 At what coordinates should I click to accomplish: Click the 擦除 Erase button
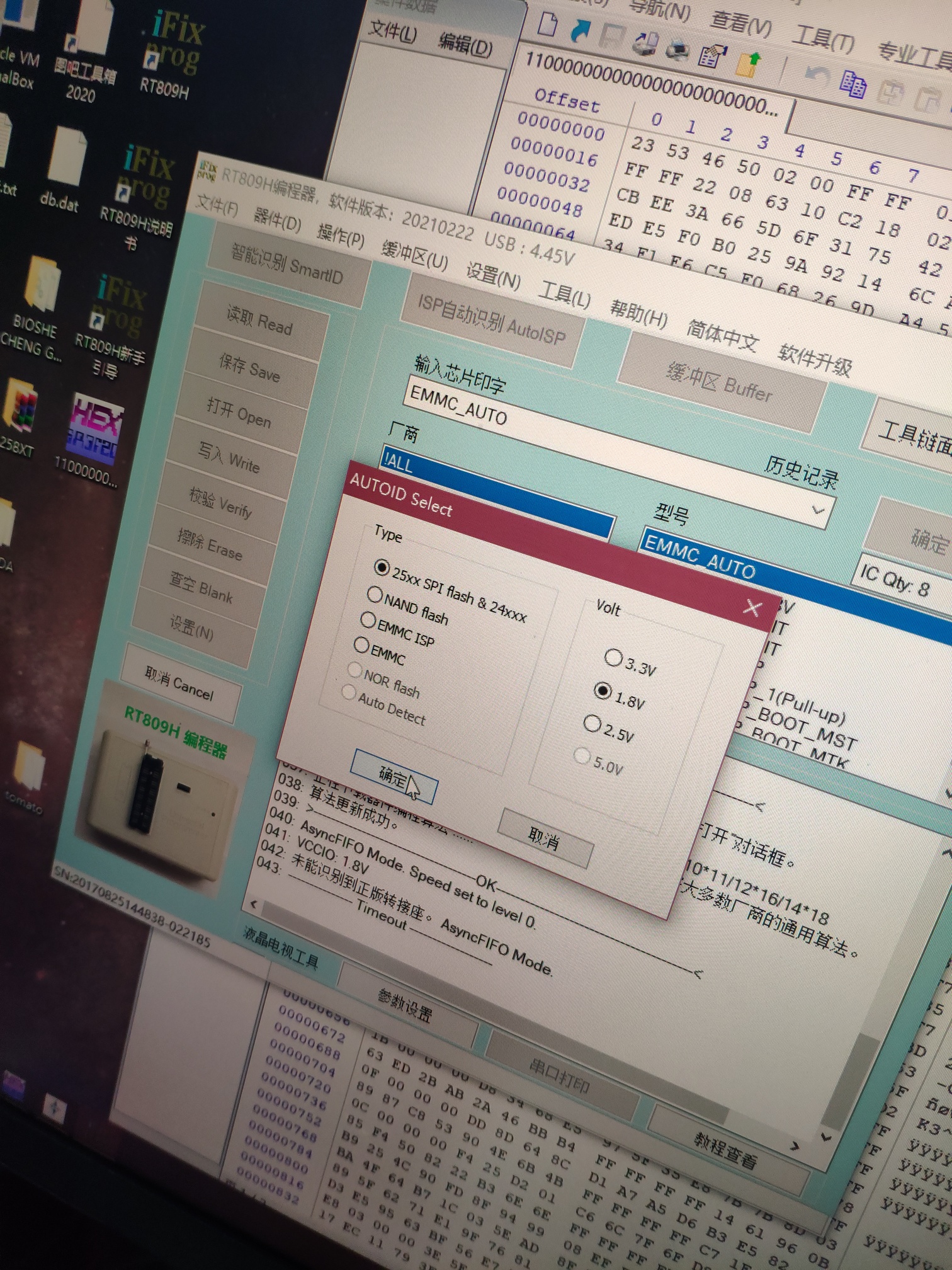[210, 546]
